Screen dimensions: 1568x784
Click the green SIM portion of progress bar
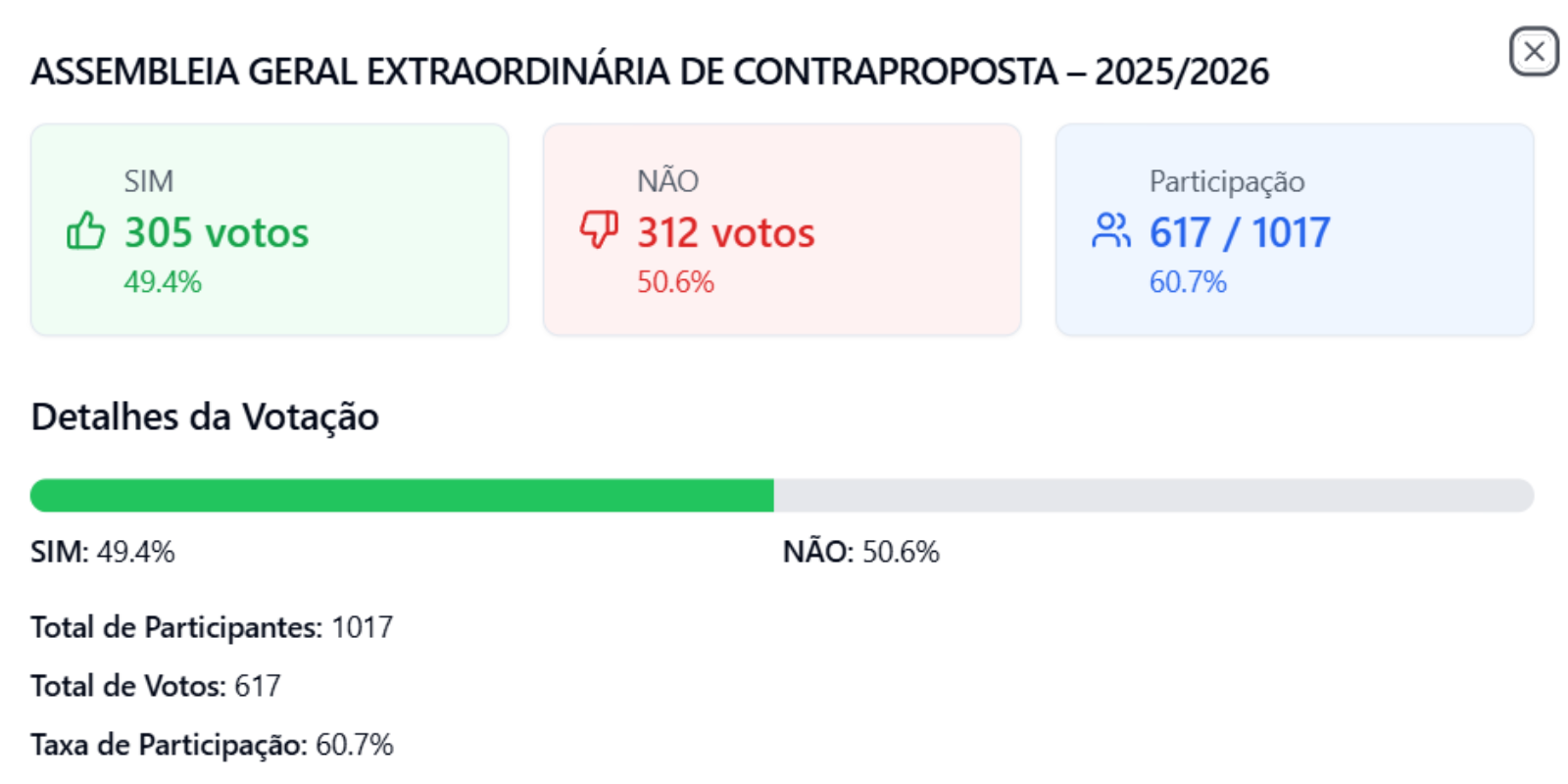[402, 495]
